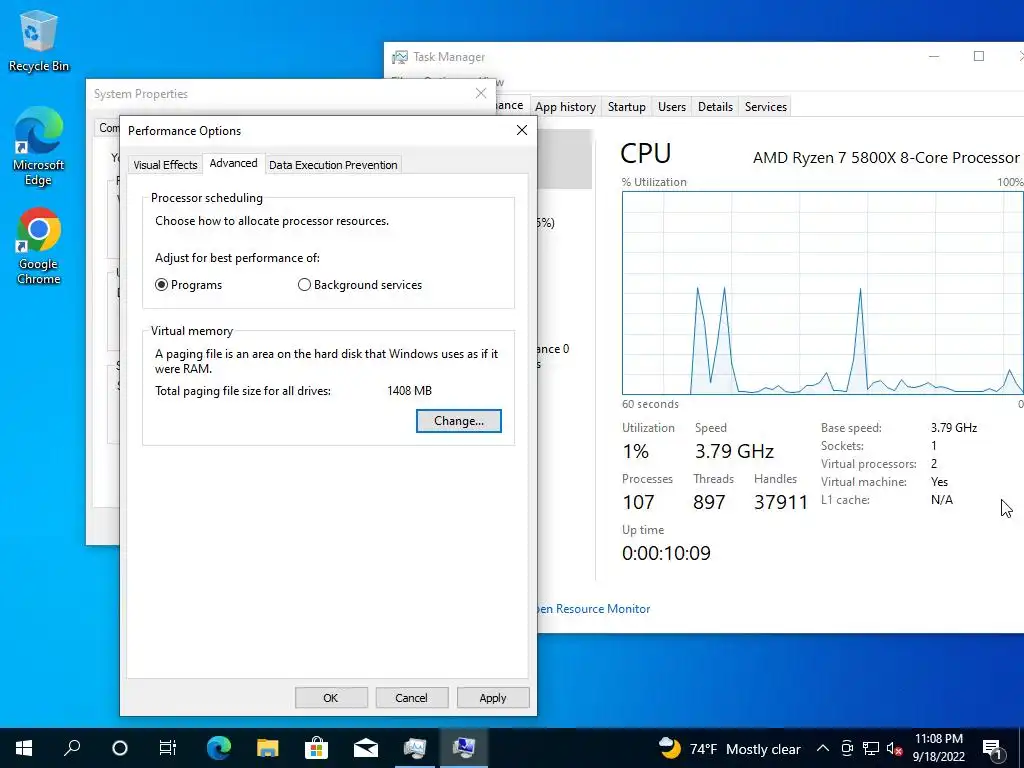Click the Virtual processors value 2
Viewport: 1024px width, 768px height.
click(934, 464)
